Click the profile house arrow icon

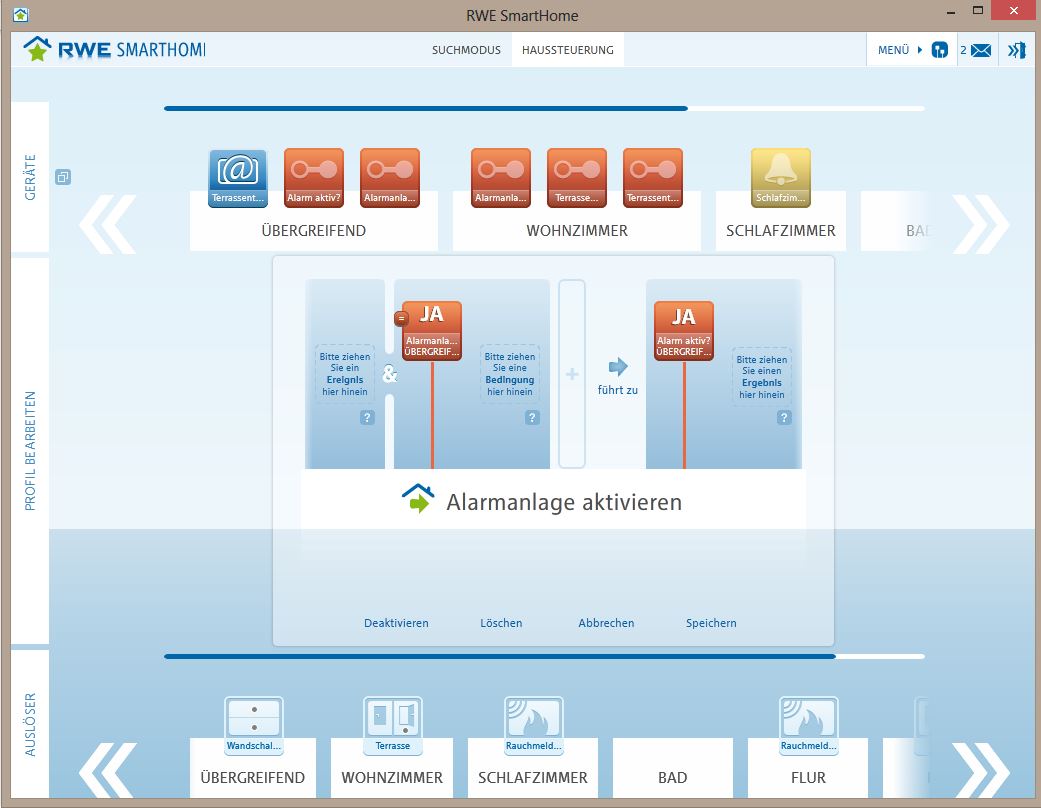coord(418,499)
